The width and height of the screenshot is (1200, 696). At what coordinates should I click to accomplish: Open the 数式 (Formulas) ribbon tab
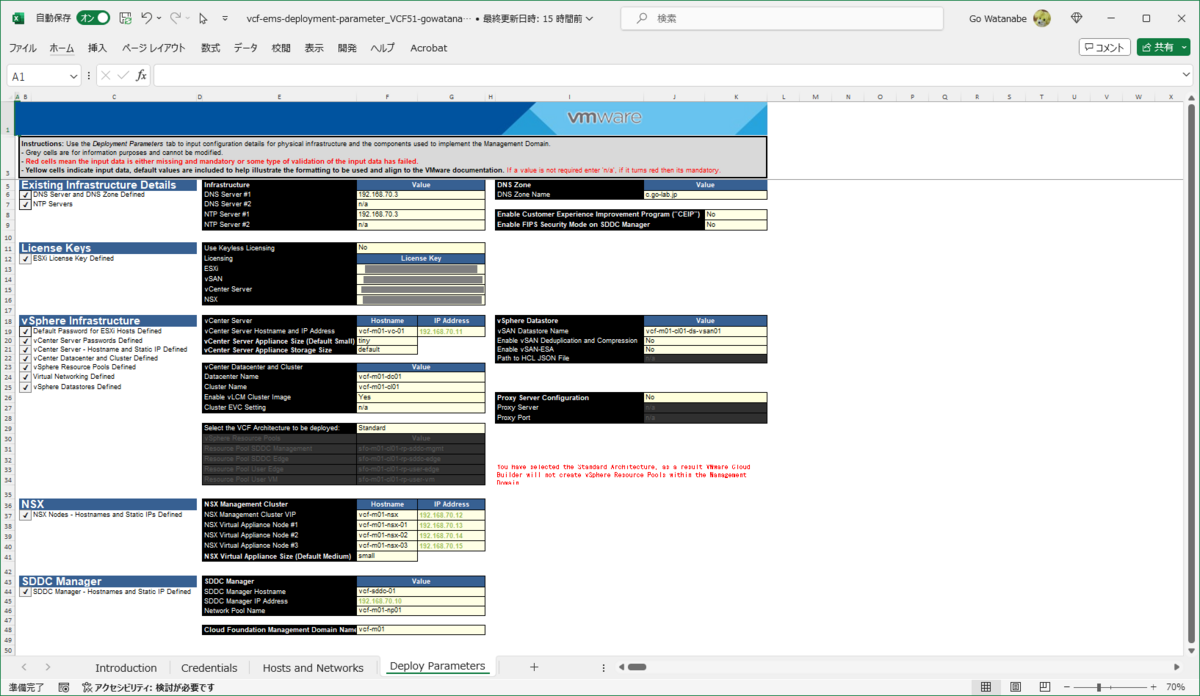coord(210,47)
